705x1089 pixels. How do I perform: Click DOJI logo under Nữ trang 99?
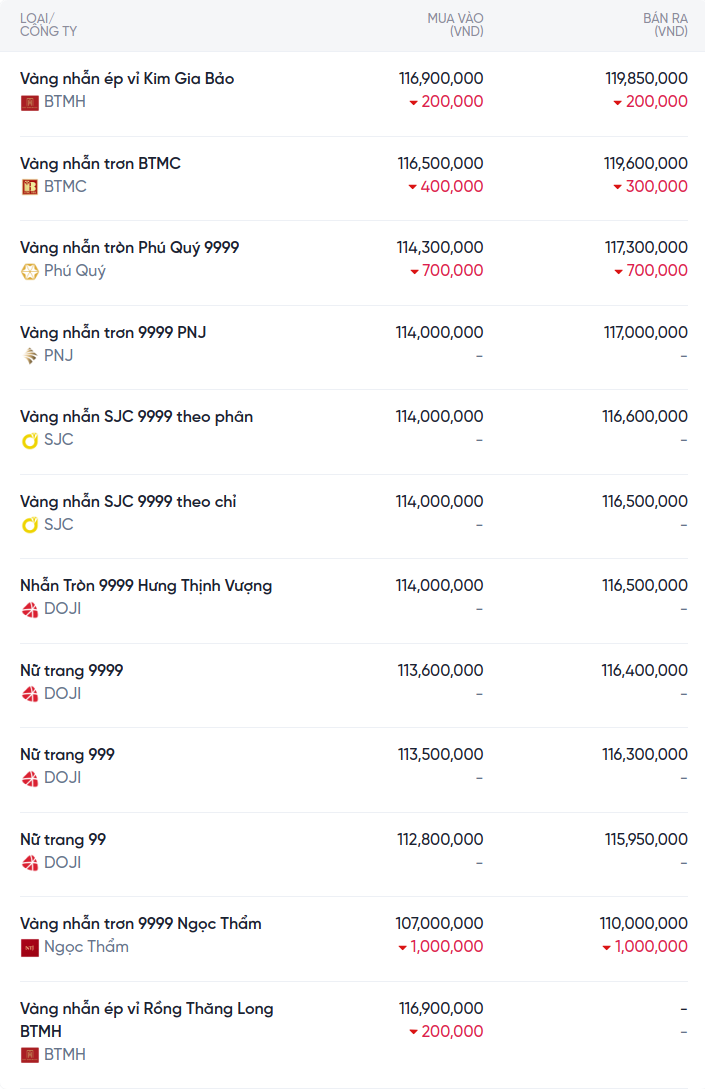coord(29,863)
